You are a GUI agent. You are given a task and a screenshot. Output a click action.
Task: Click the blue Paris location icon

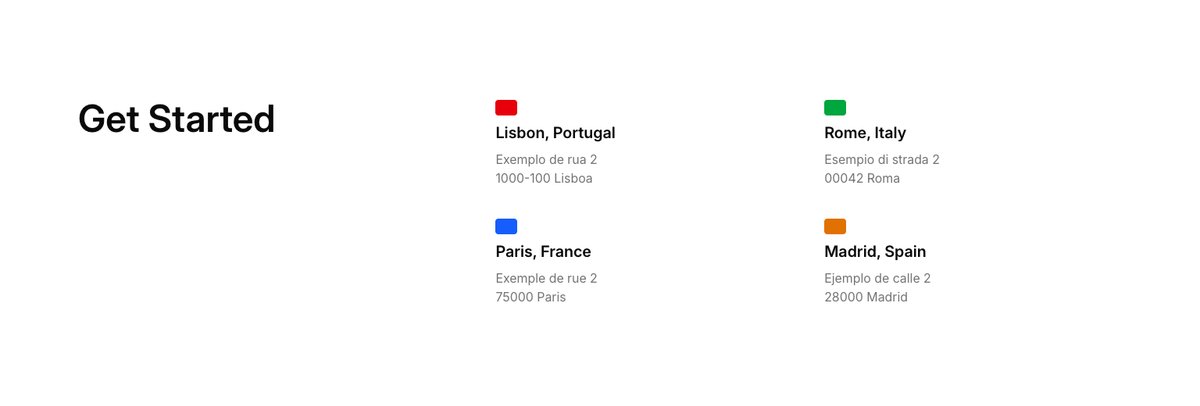(x=506, y=226)
